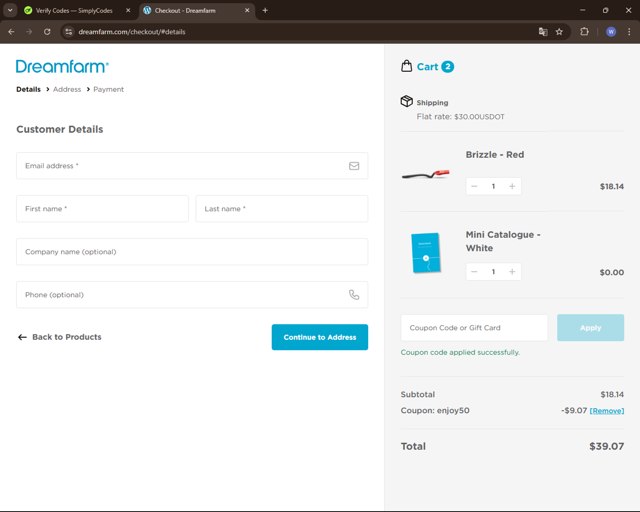This screenshot has height=512, width=640.
Task: Remove the enjoy50 coupon
Action: [x=607, y=411]
